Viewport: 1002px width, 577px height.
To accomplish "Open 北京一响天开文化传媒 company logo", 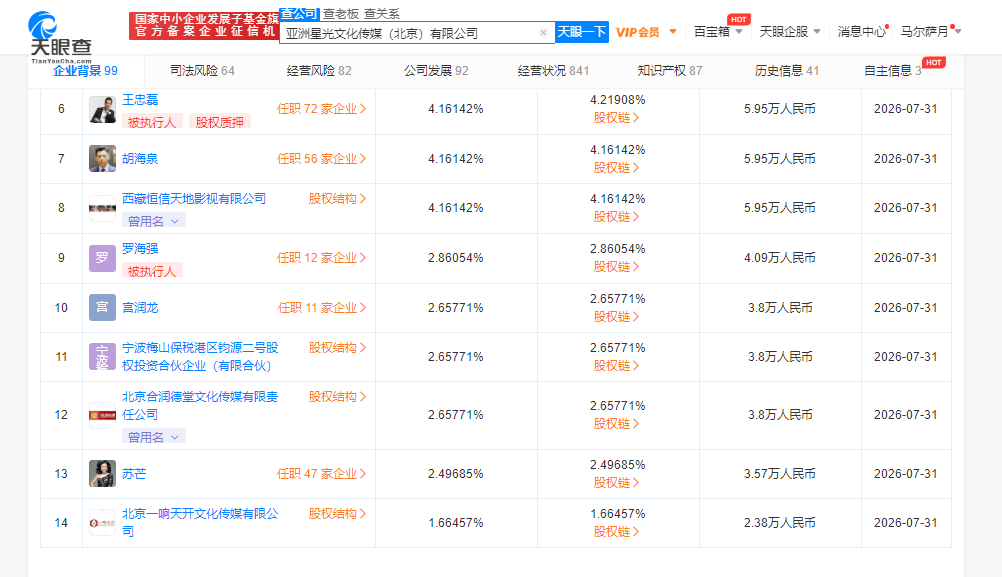I will pos(102,523).
